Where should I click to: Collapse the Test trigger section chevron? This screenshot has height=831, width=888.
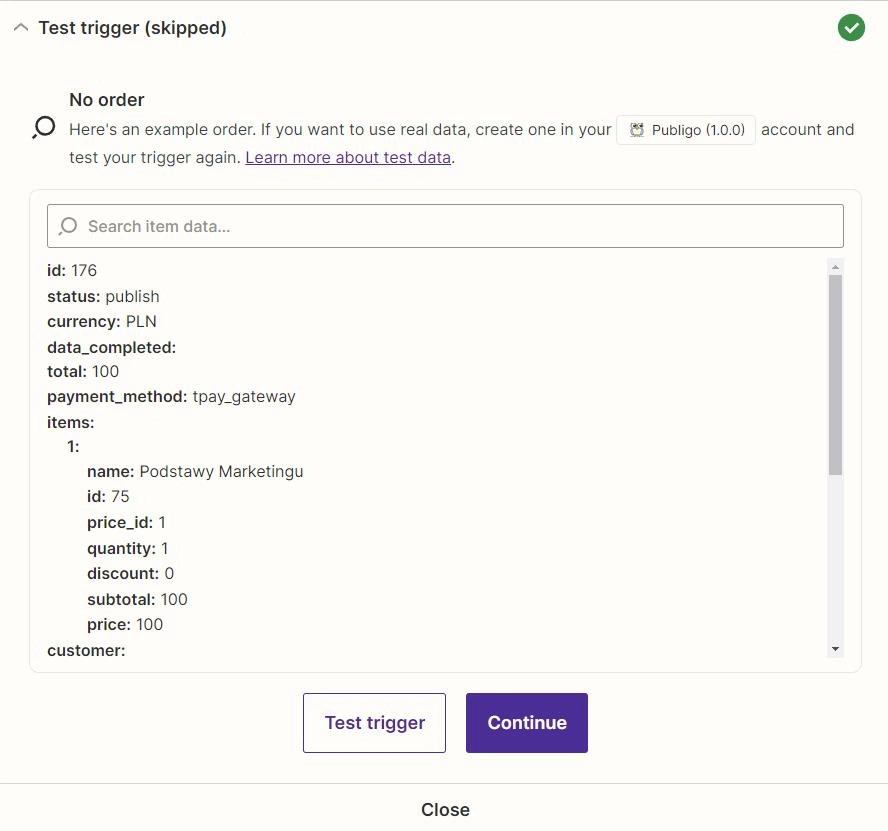pos(21,27)
